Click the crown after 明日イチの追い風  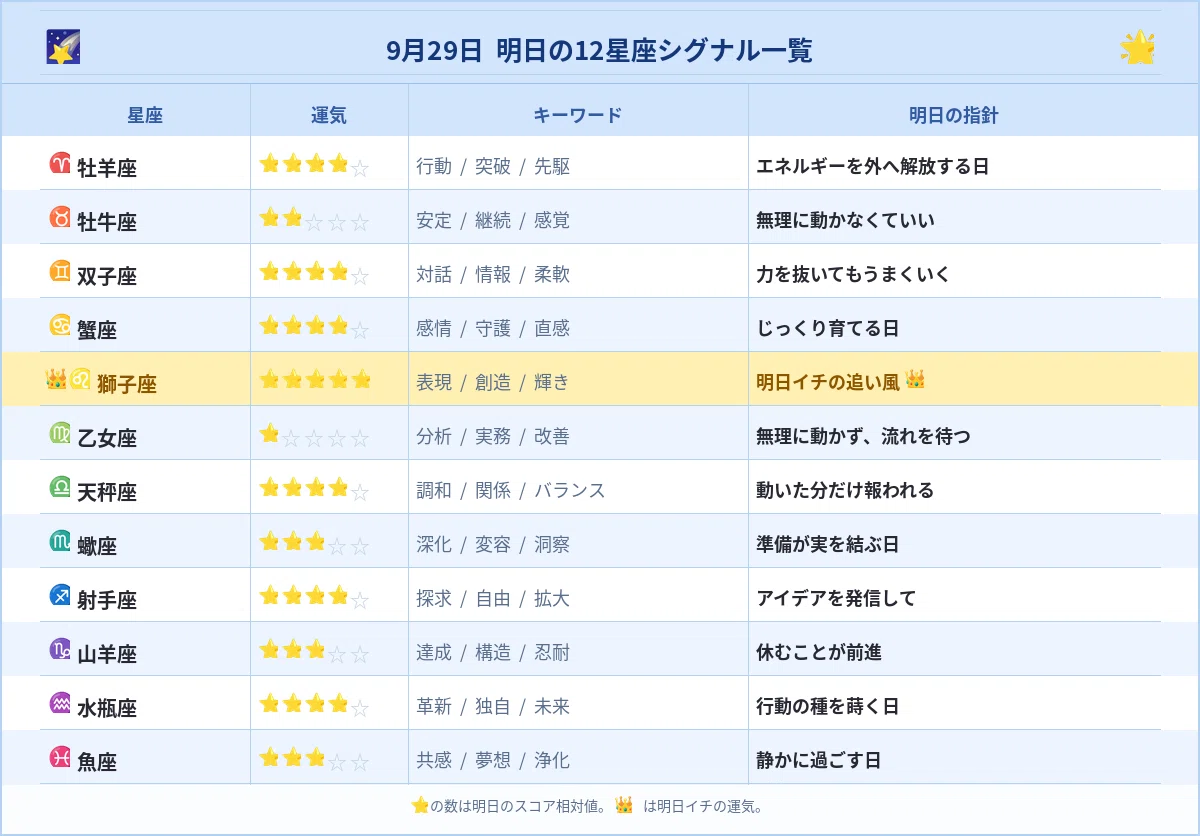pyautogui.click(x=915, y=379)
